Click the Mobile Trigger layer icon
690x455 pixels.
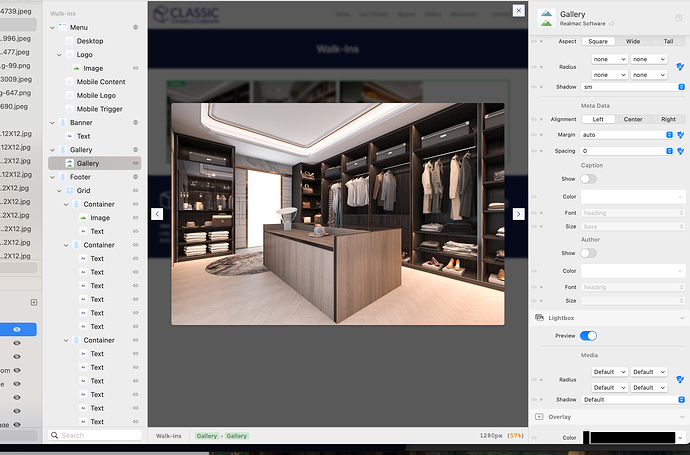(70, 109)
